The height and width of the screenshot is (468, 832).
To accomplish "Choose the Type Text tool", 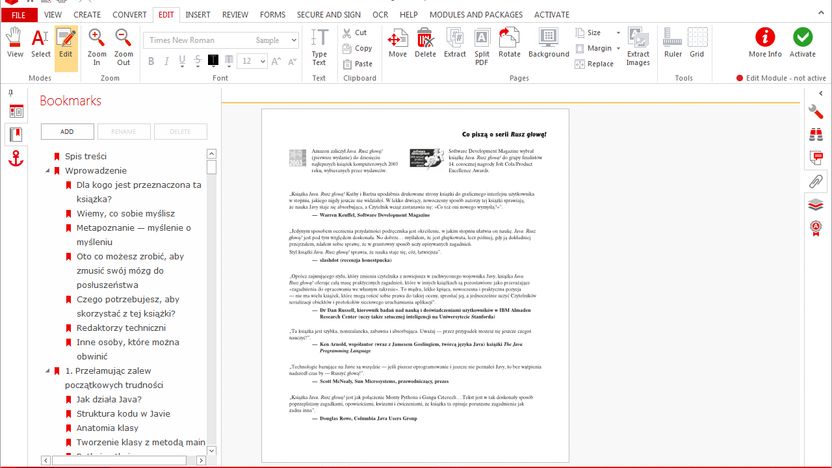I will (x=319, y=47).
